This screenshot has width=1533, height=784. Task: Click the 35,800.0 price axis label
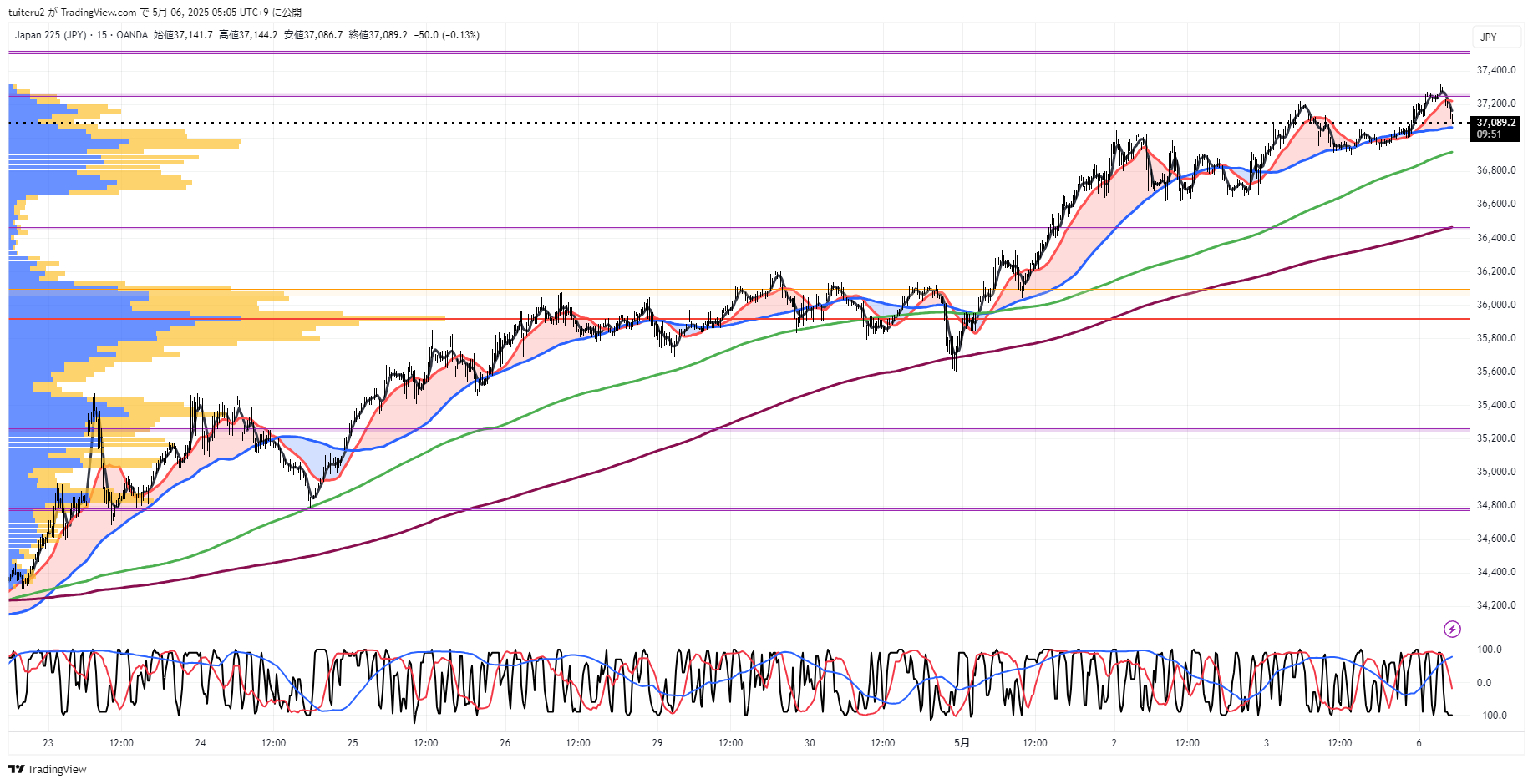tap(1496, 338)
